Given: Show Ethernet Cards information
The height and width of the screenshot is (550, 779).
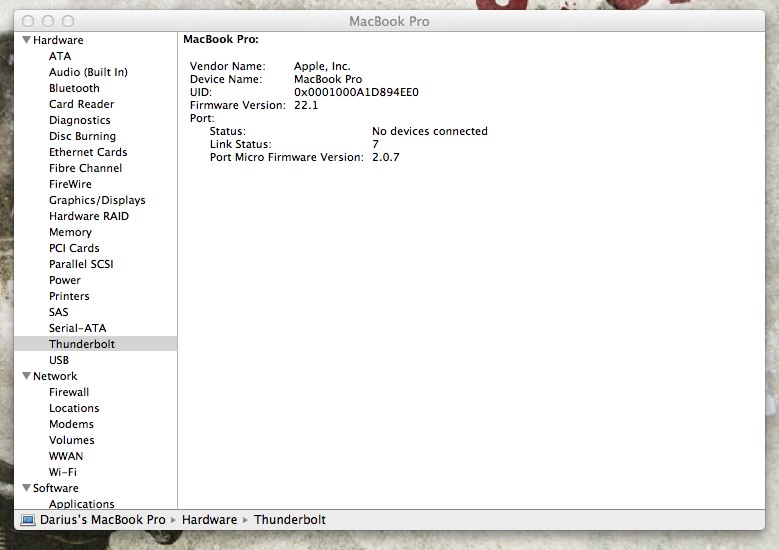Looking at the screenshot, I should pos(88,152).
